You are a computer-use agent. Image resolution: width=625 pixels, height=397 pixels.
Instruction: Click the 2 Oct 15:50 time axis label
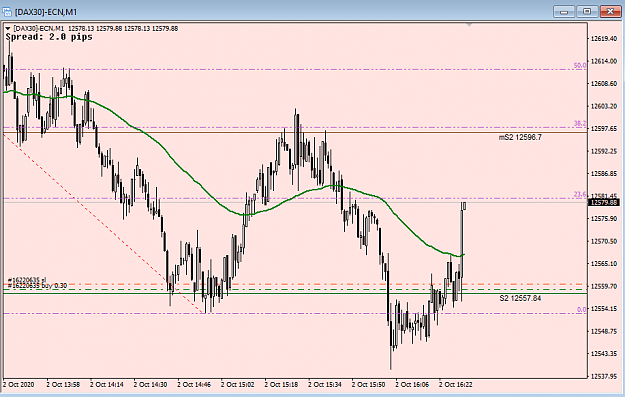coord(369,385)
